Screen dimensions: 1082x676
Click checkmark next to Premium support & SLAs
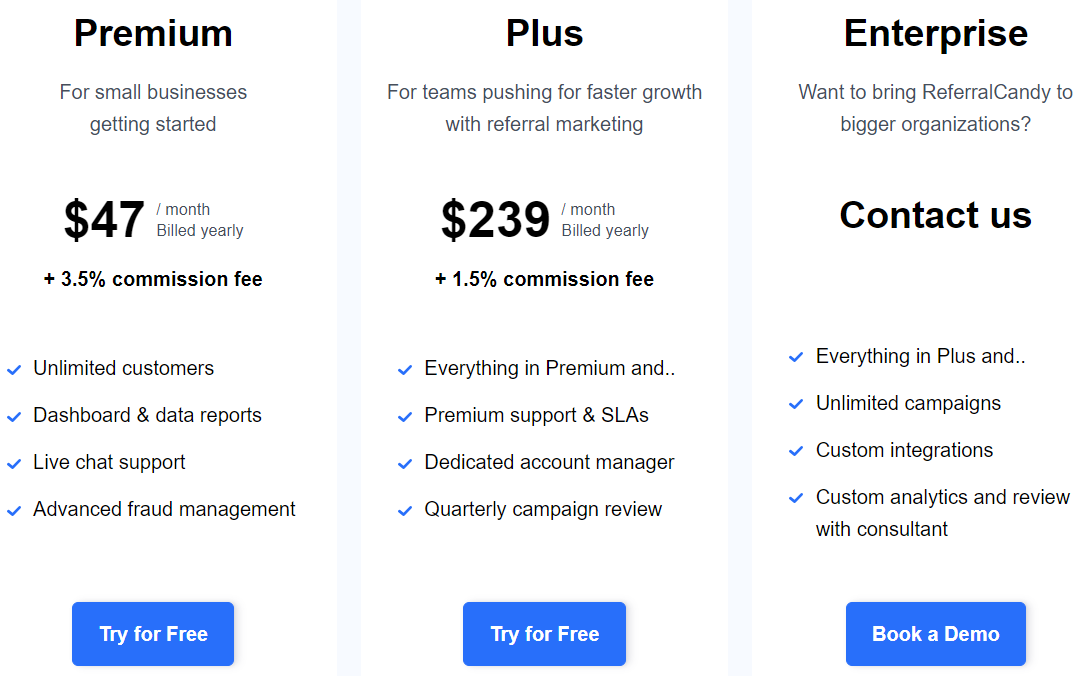(405, 417)
